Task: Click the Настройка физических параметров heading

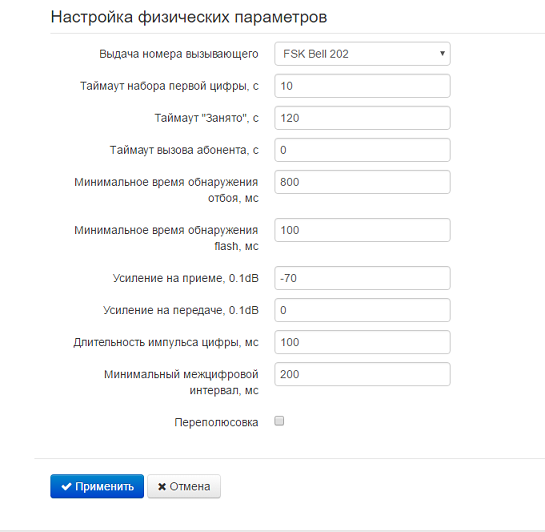Action: tap(189, 17)
